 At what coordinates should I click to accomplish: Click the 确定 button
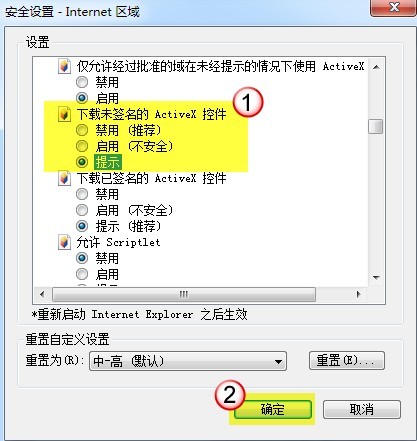273,409
